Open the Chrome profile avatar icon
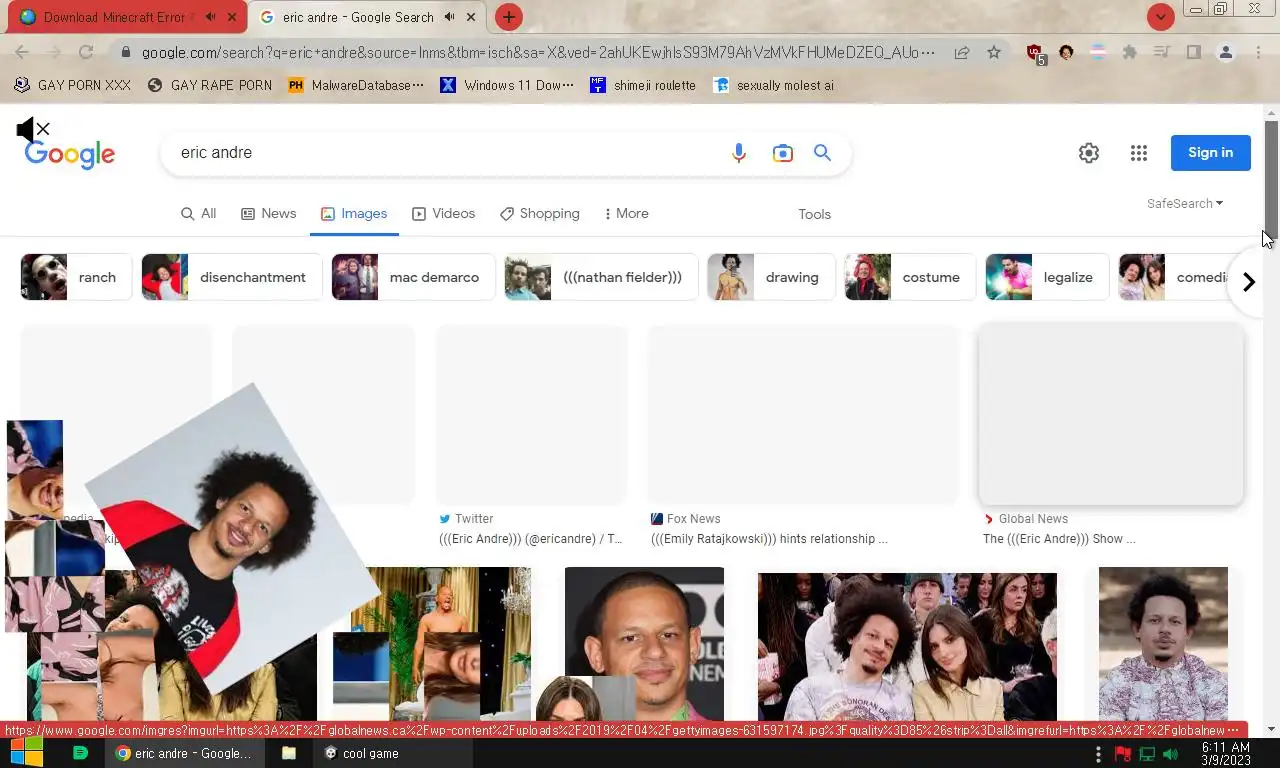 pos(1225,52)
